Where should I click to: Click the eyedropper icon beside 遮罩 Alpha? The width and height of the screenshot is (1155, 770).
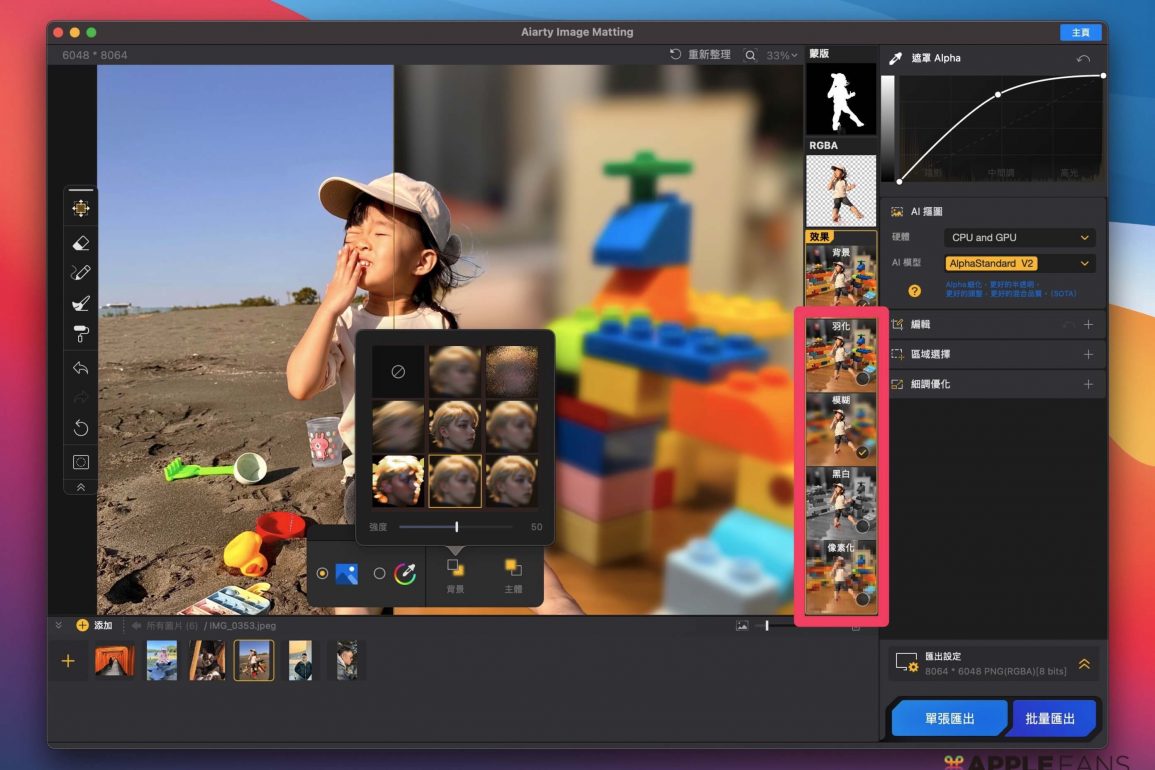pyautogui.click(x=896, y=59)
